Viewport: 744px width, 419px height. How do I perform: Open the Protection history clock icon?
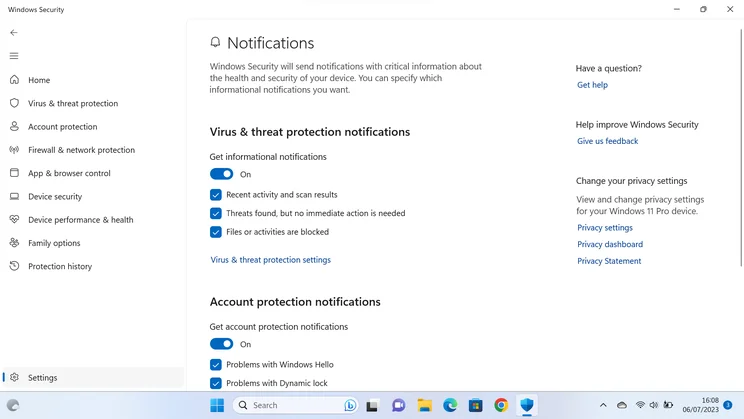pos(14,266)
